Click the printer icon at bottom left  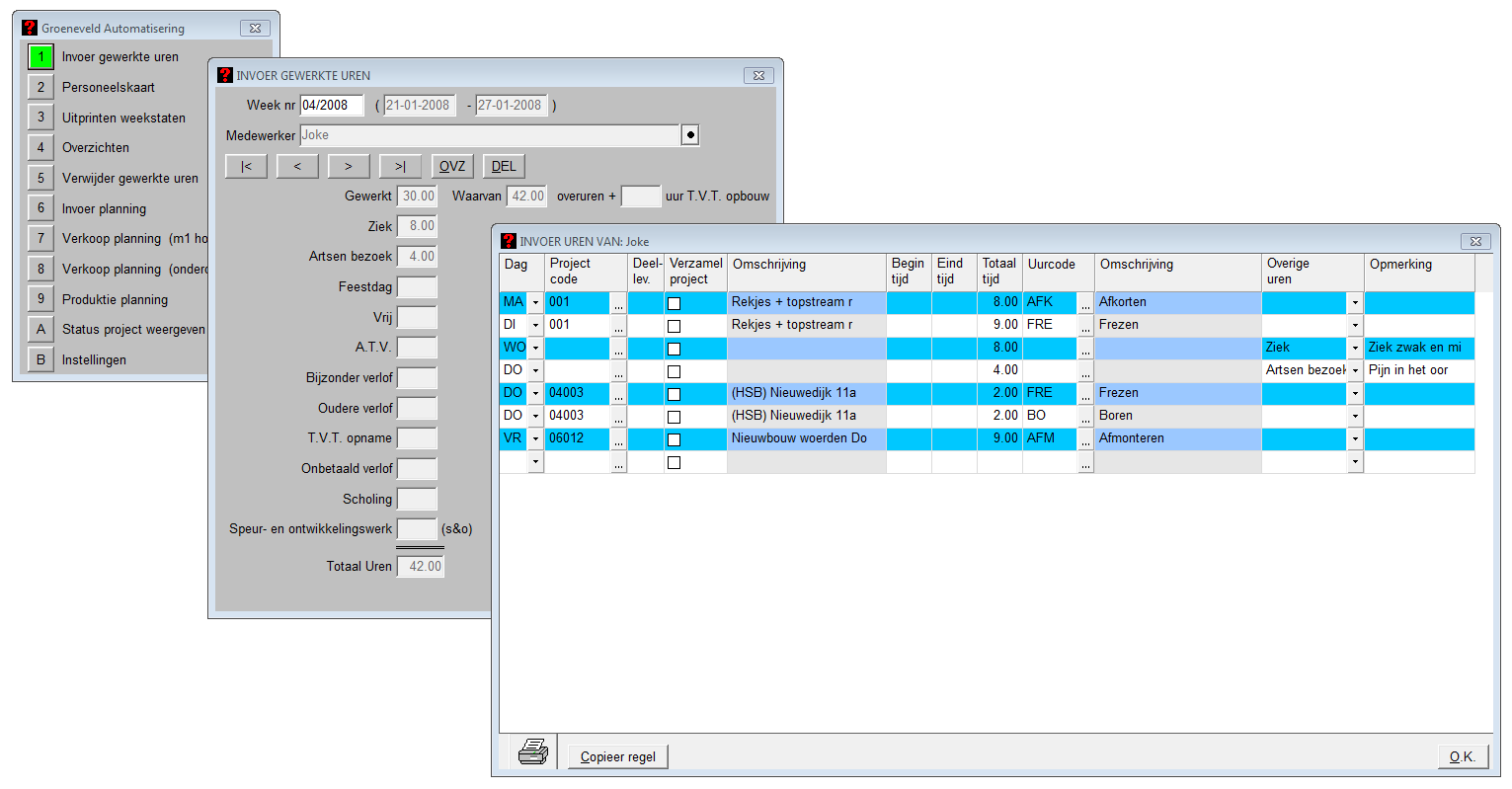click(x=533, y=752)
